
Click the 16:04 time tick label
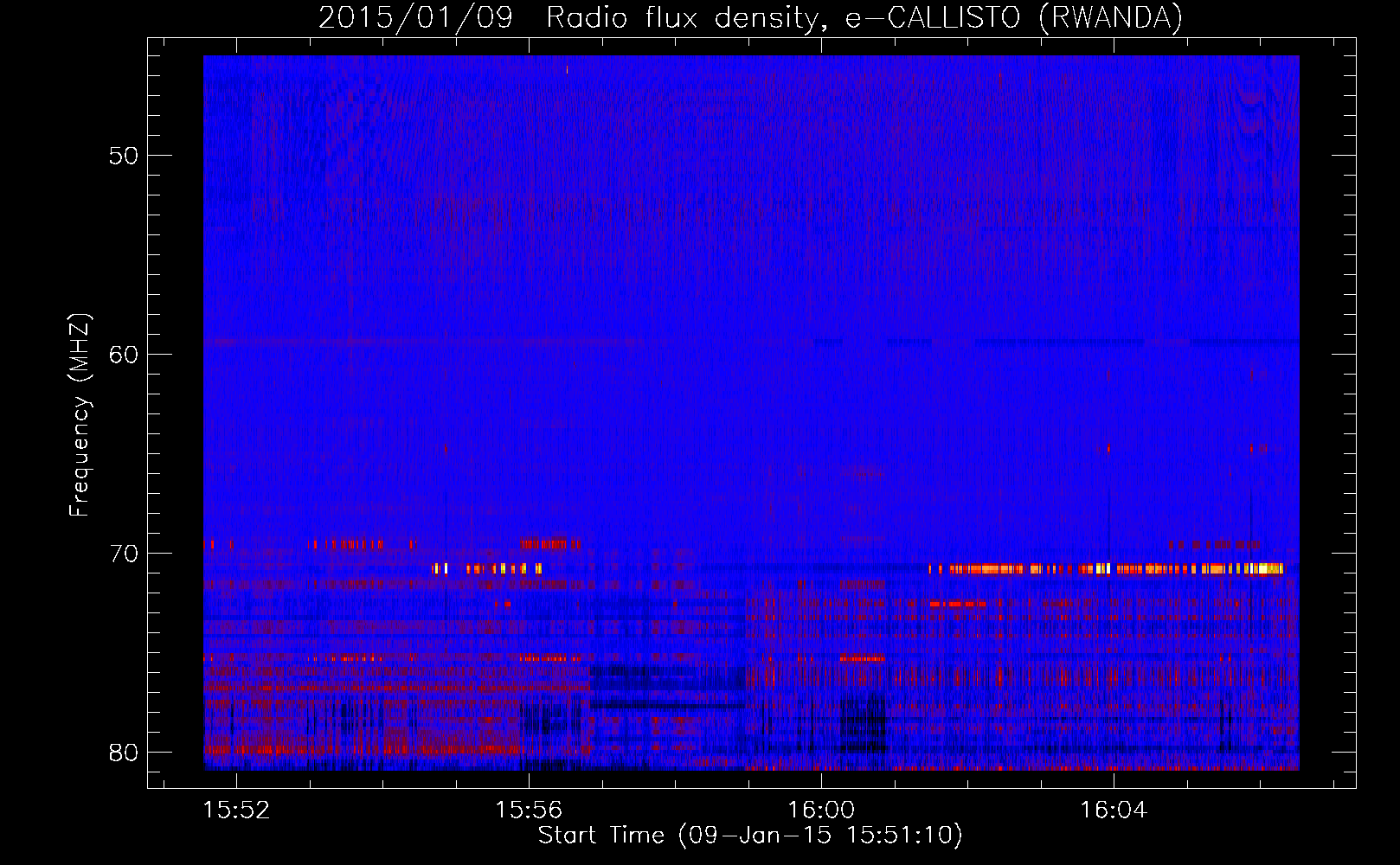coord(1114,811)
